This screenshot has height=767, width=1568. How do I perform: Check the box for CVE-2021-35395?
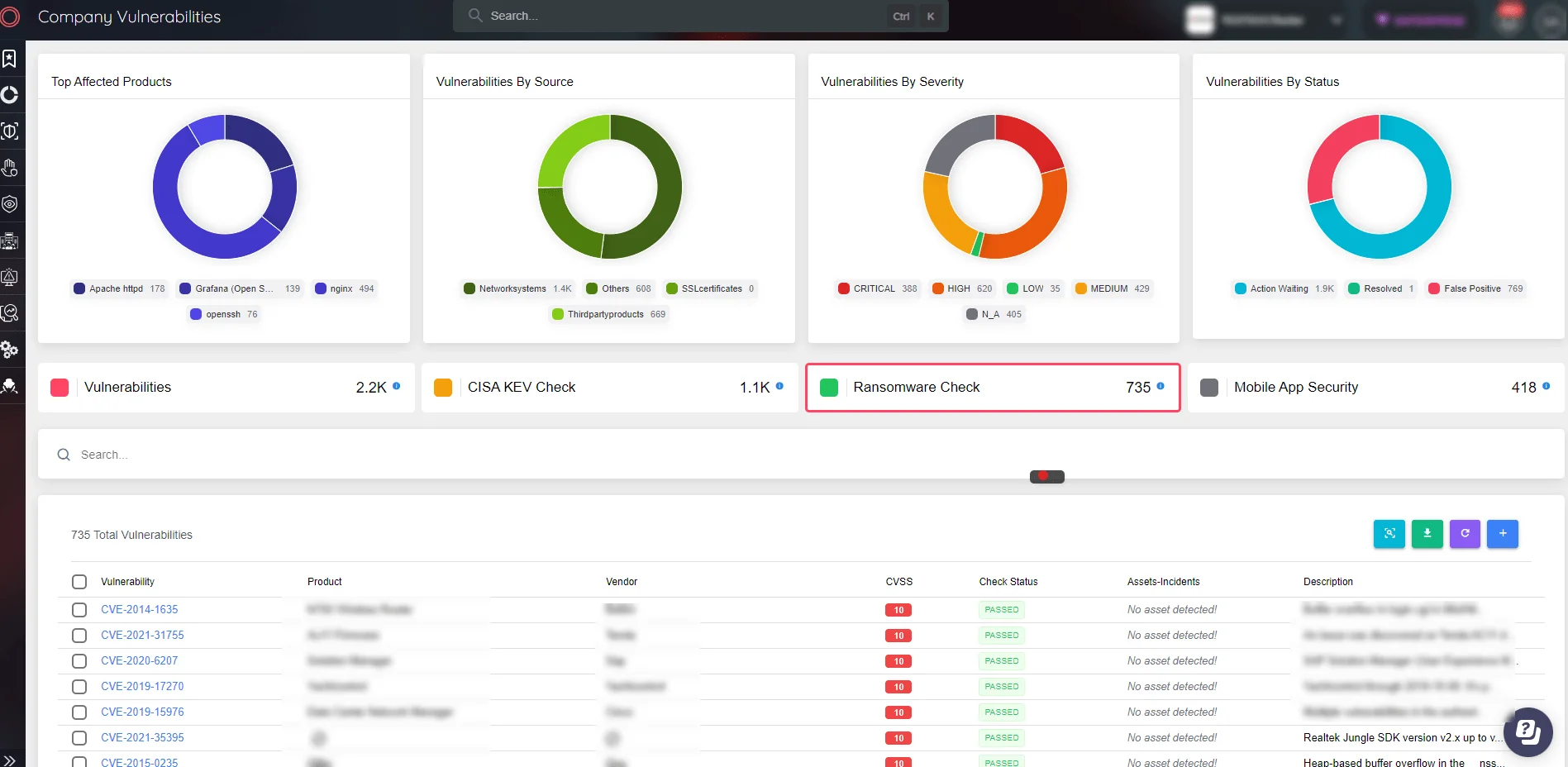click(x=79, y=738)
